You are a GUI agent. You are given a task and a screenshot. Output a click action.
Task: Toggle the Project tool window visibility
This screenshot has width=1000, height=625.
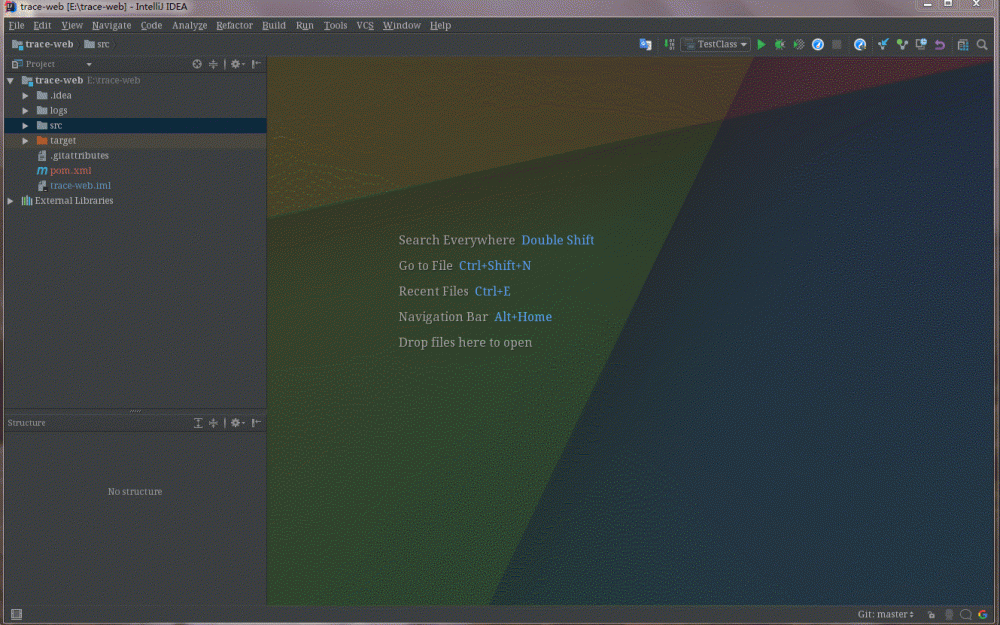(x=14, y=614)
